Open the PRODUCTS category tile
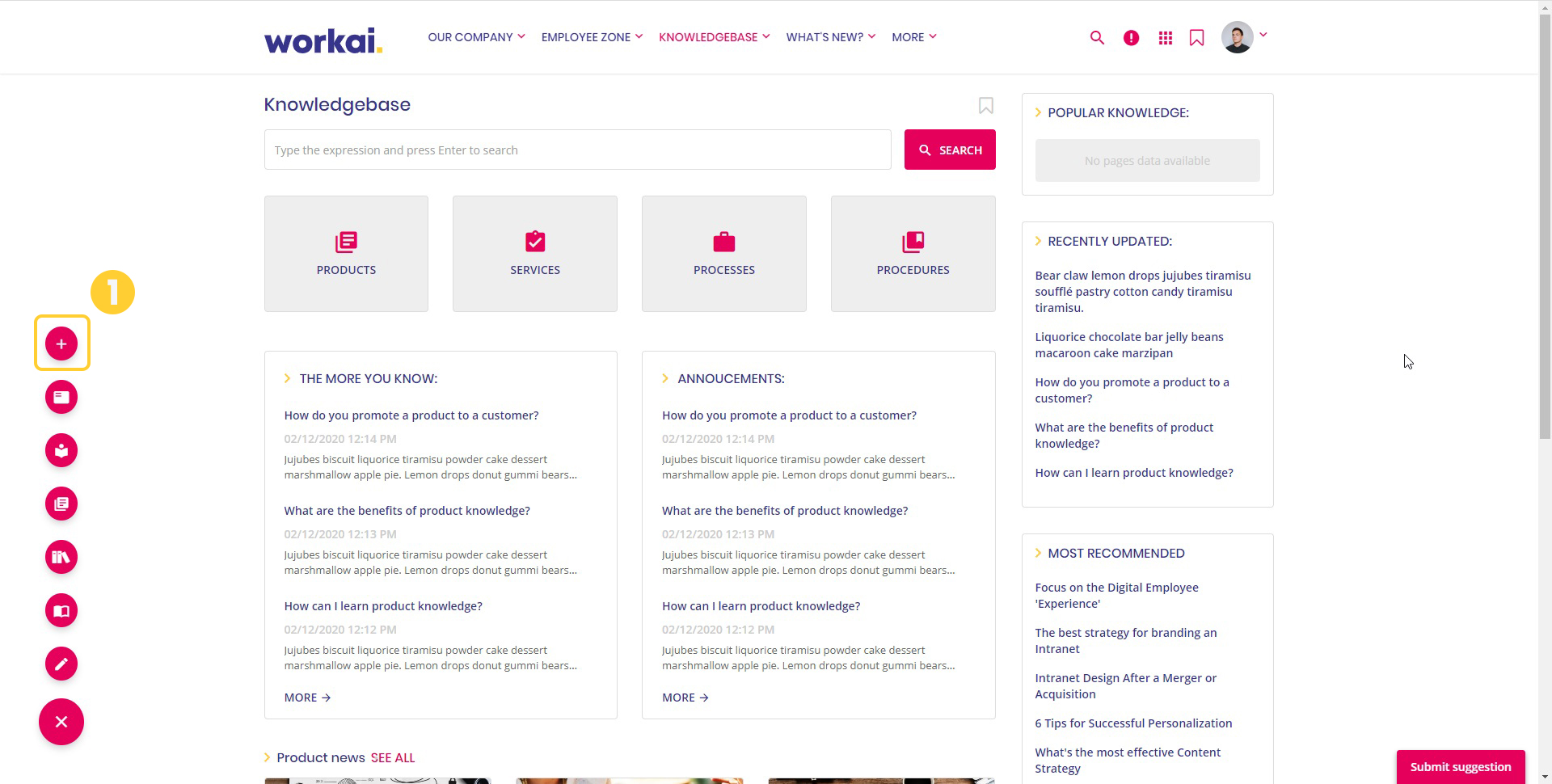 pyautogui.click(x=346, y=254)
